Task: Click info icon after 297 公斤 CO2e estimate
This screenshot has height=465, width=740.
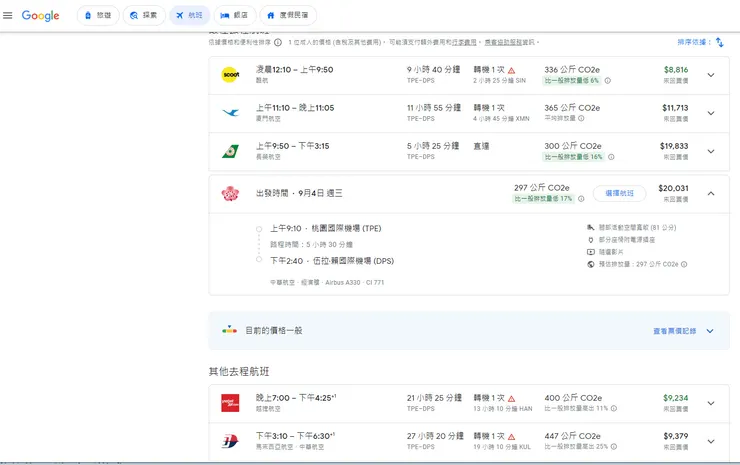Action: (684, 264)
